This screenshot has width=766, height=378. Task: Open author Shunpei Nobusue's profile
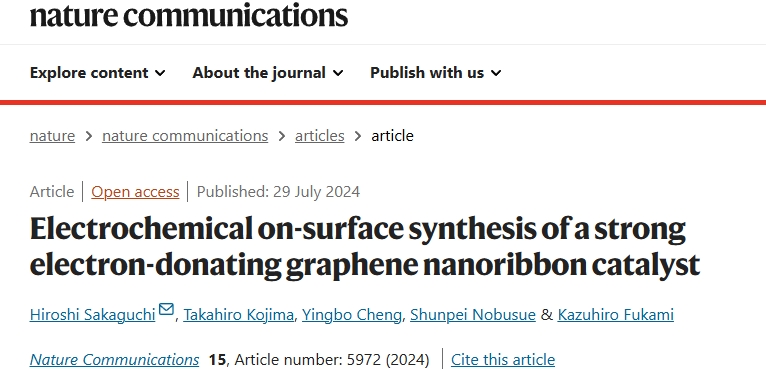472,315
